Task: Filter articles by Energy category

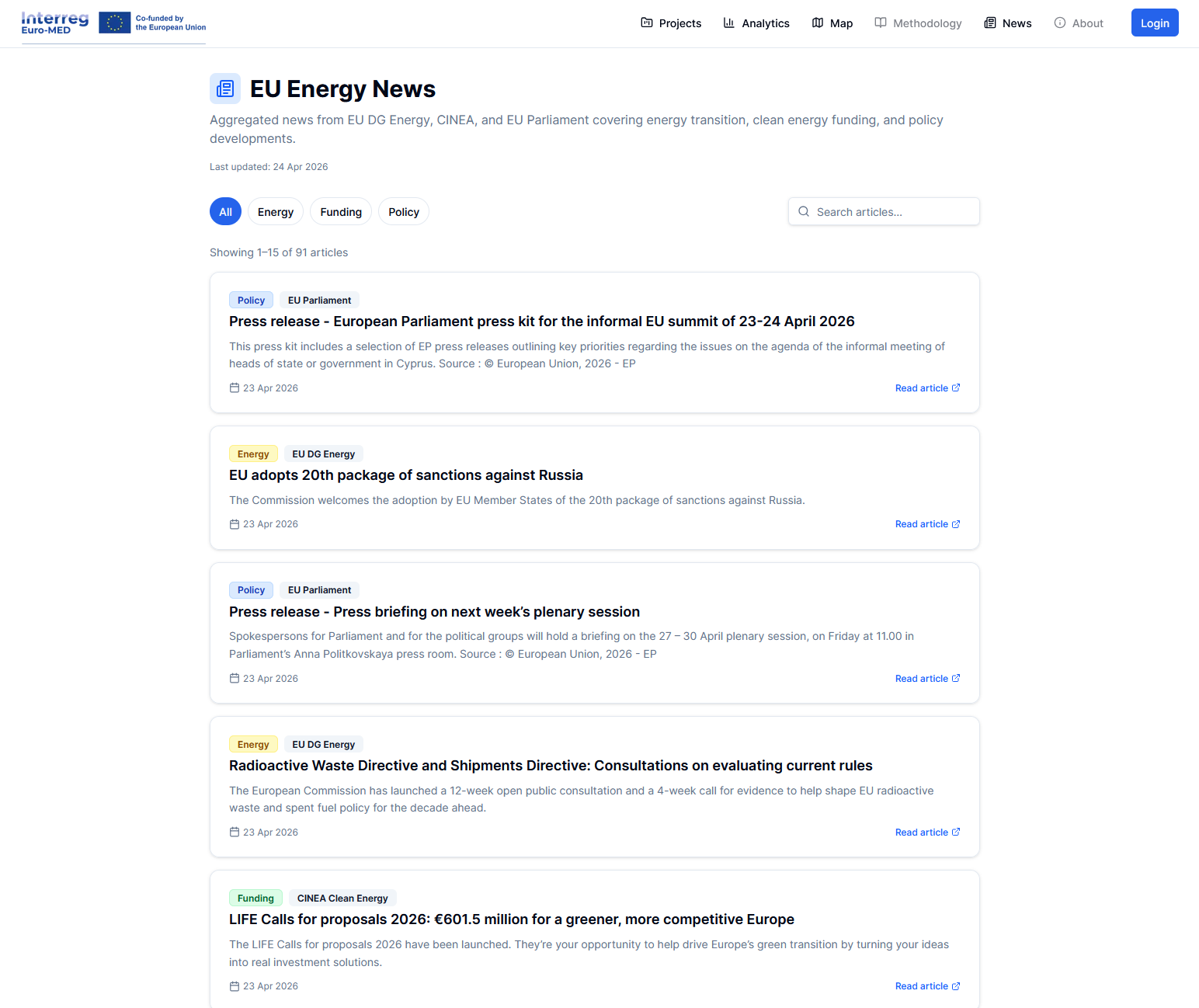Action: [276, 212]
